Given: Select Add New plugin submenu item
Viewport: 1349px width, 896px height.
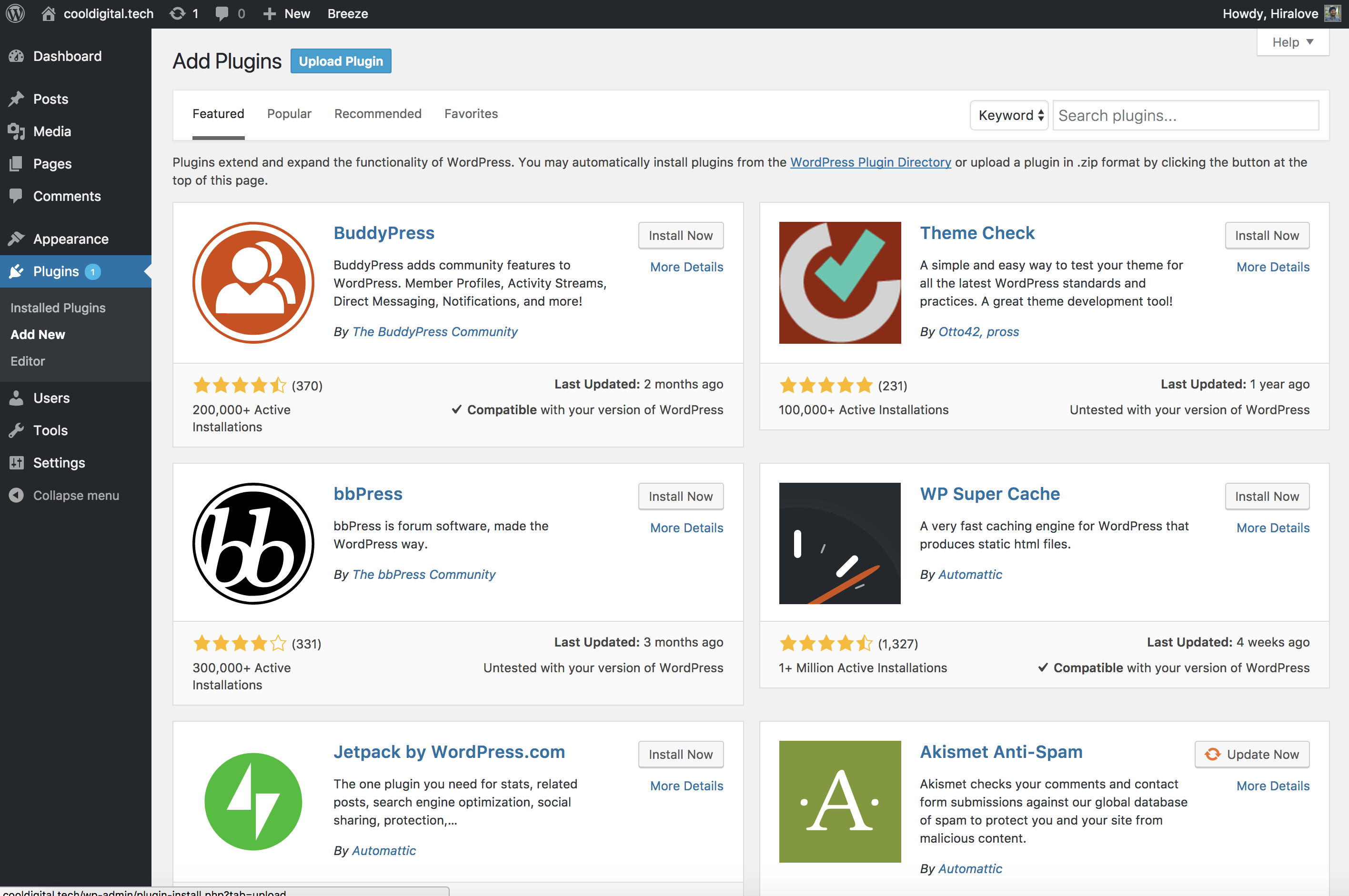Looking at the screenshot, I should coord(38,335).
